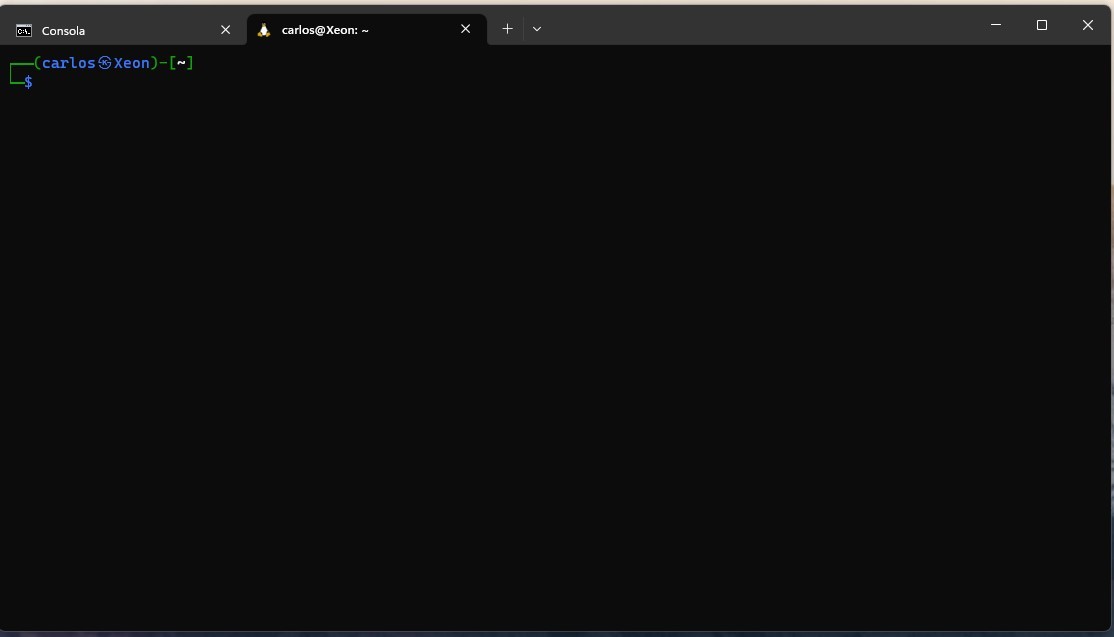This screenshot has width=1114, height=637.
Task: Click the blue dollar sign prompt symbol
Action: coord(28,82)
